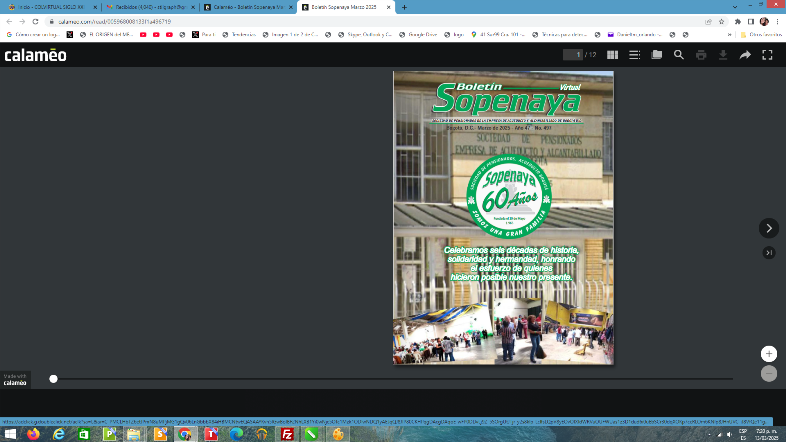Print the Sopenaya bulletin
Screen dimensions: 786x442
click(701, 55)
